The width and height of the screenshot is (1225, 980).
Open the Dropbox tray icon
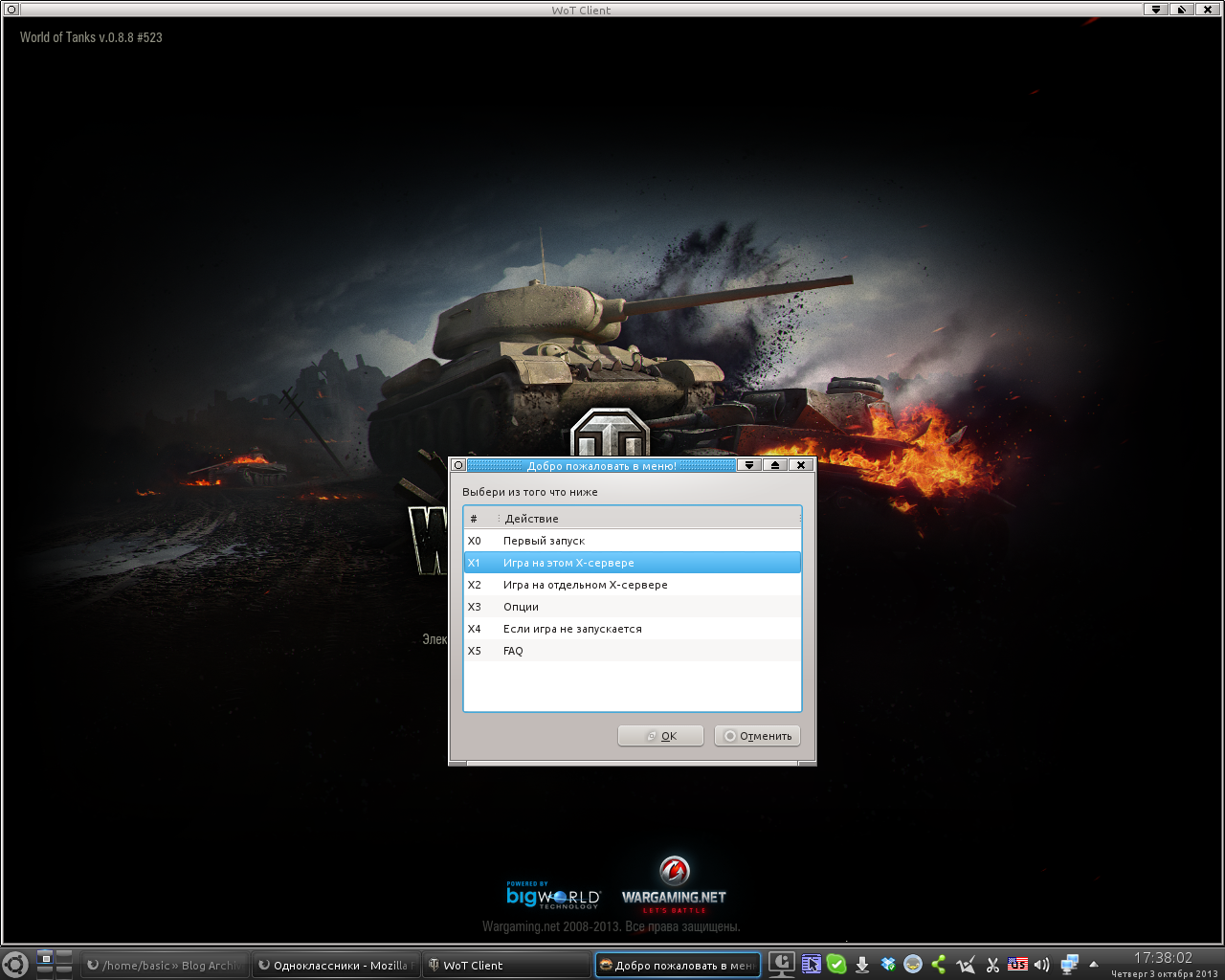(888, 965)
